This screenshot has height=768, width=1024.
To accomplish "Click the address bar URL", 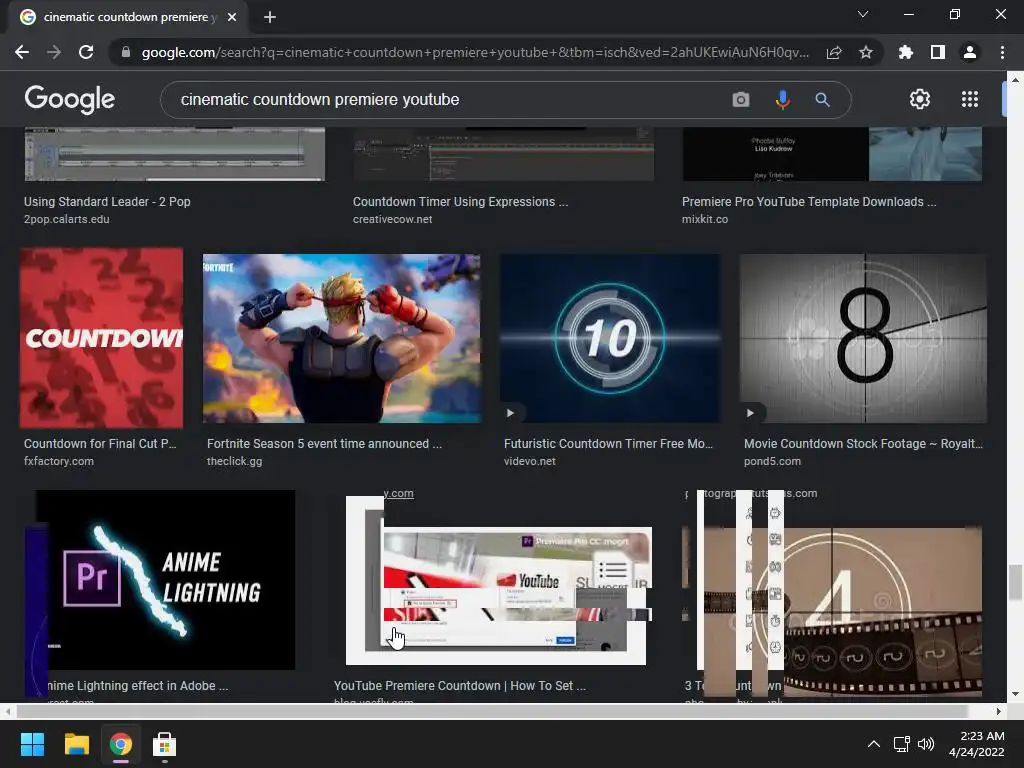I will [x=475, y=52].
